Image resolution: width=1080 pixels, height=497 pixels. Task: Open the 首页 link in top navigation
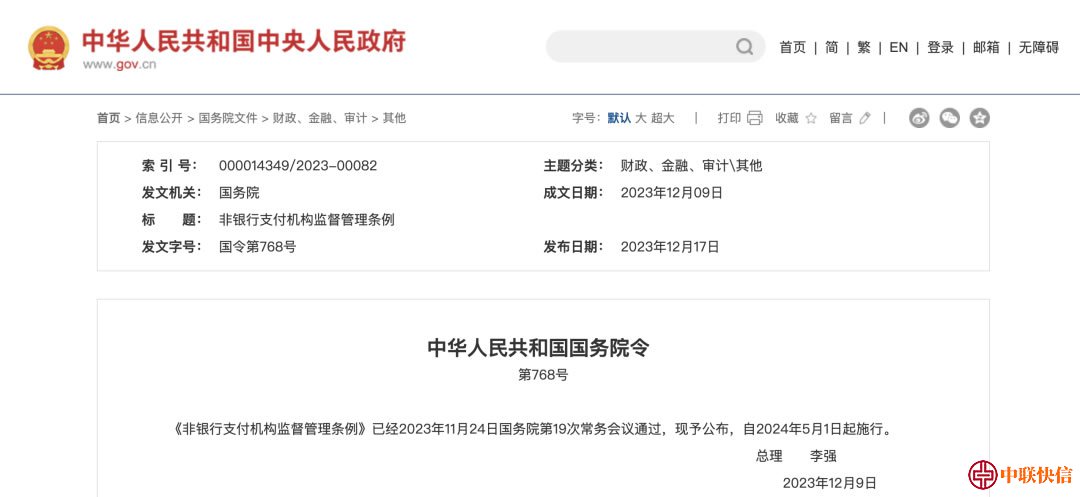pyautogui.click(x=793, y=47)
